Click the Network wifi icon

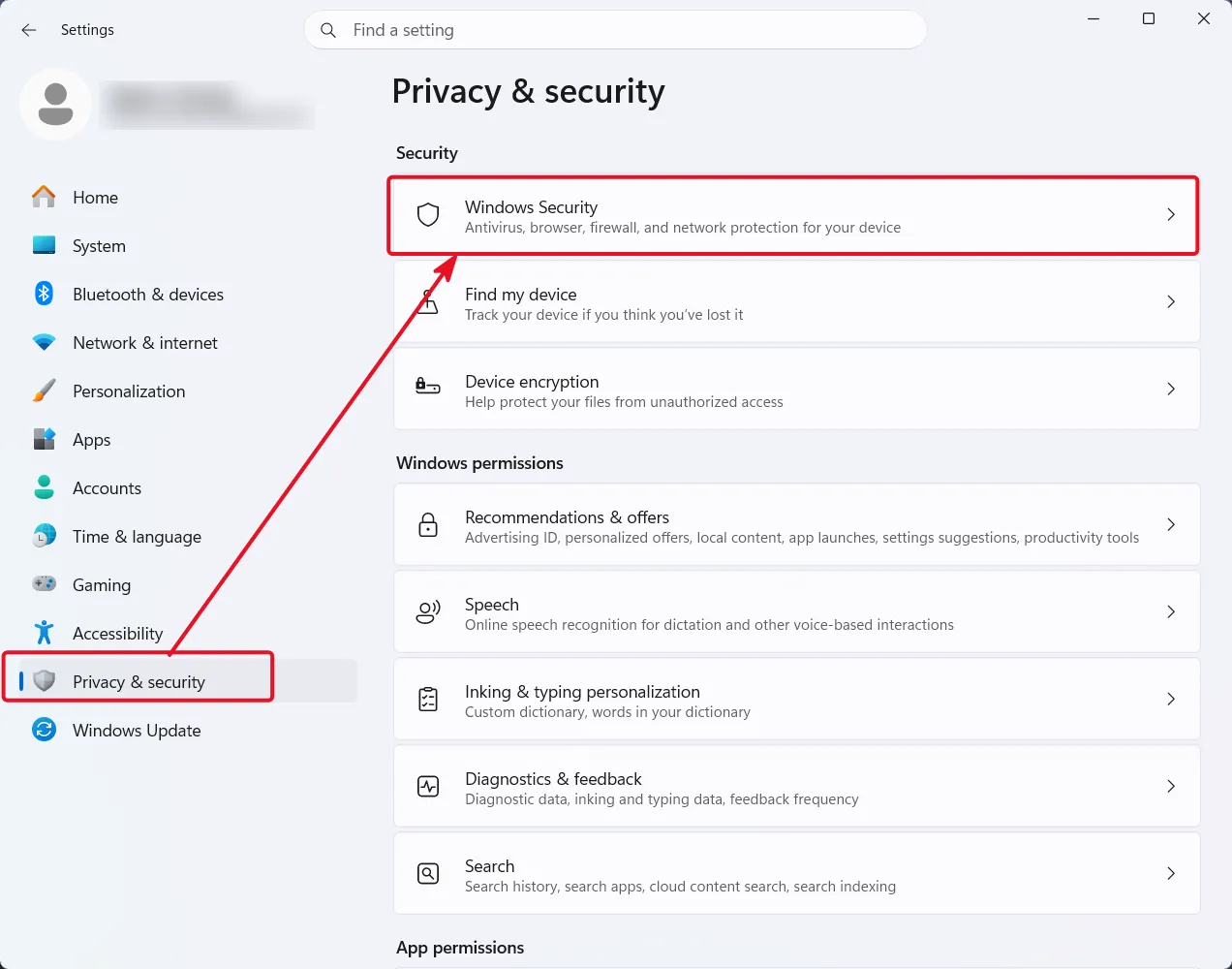click(x=44, y=342)
